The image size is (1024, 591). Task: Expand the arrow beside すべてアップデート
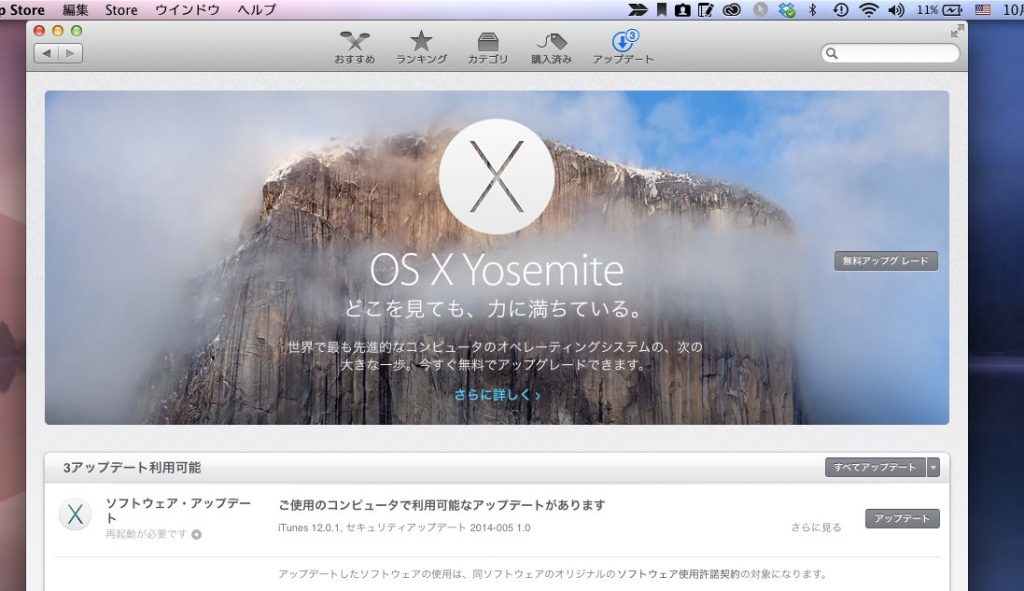click(933, 467)
